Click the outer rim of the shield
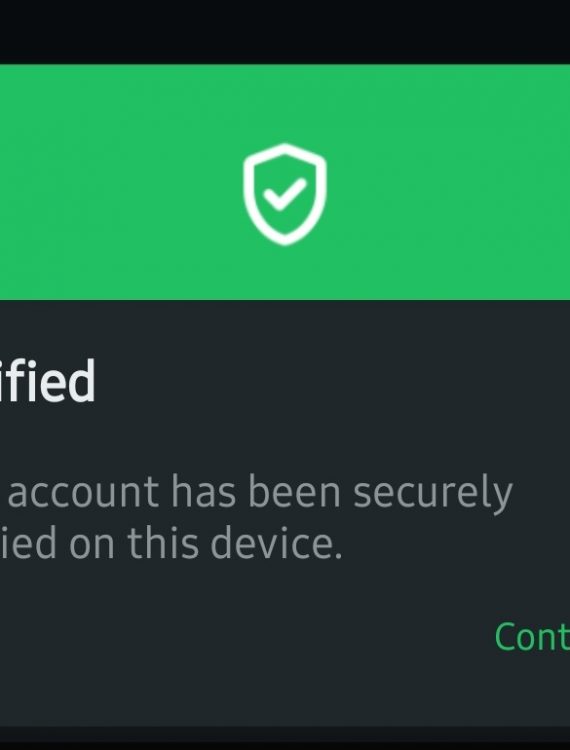 (x=248, y=191)
